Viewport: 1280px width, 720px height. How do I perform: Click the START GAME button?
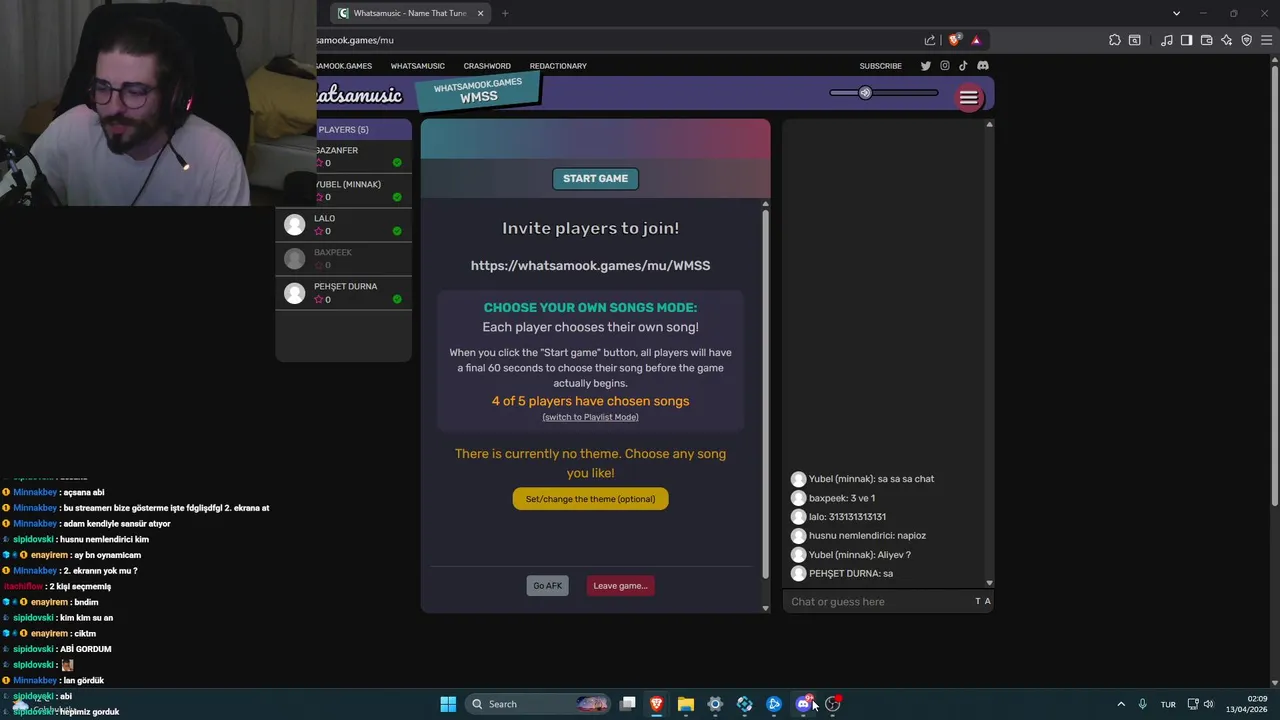point(595,179)
